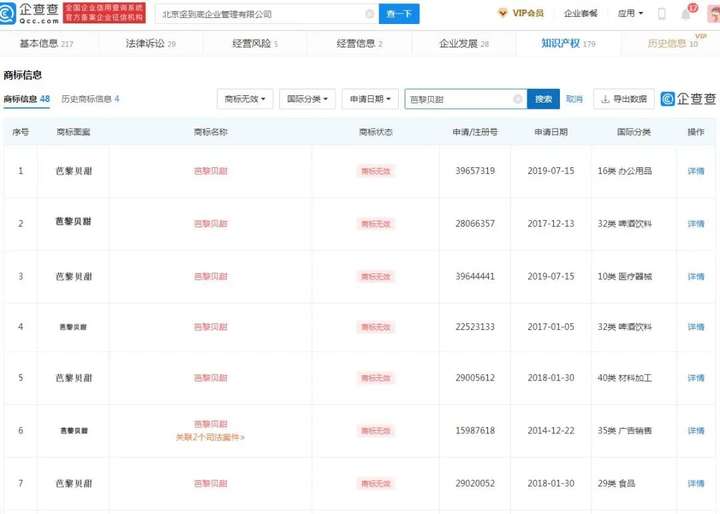Open trademark name link for 15987618
This screenshot has height=514, width=720.
point(211,424)
